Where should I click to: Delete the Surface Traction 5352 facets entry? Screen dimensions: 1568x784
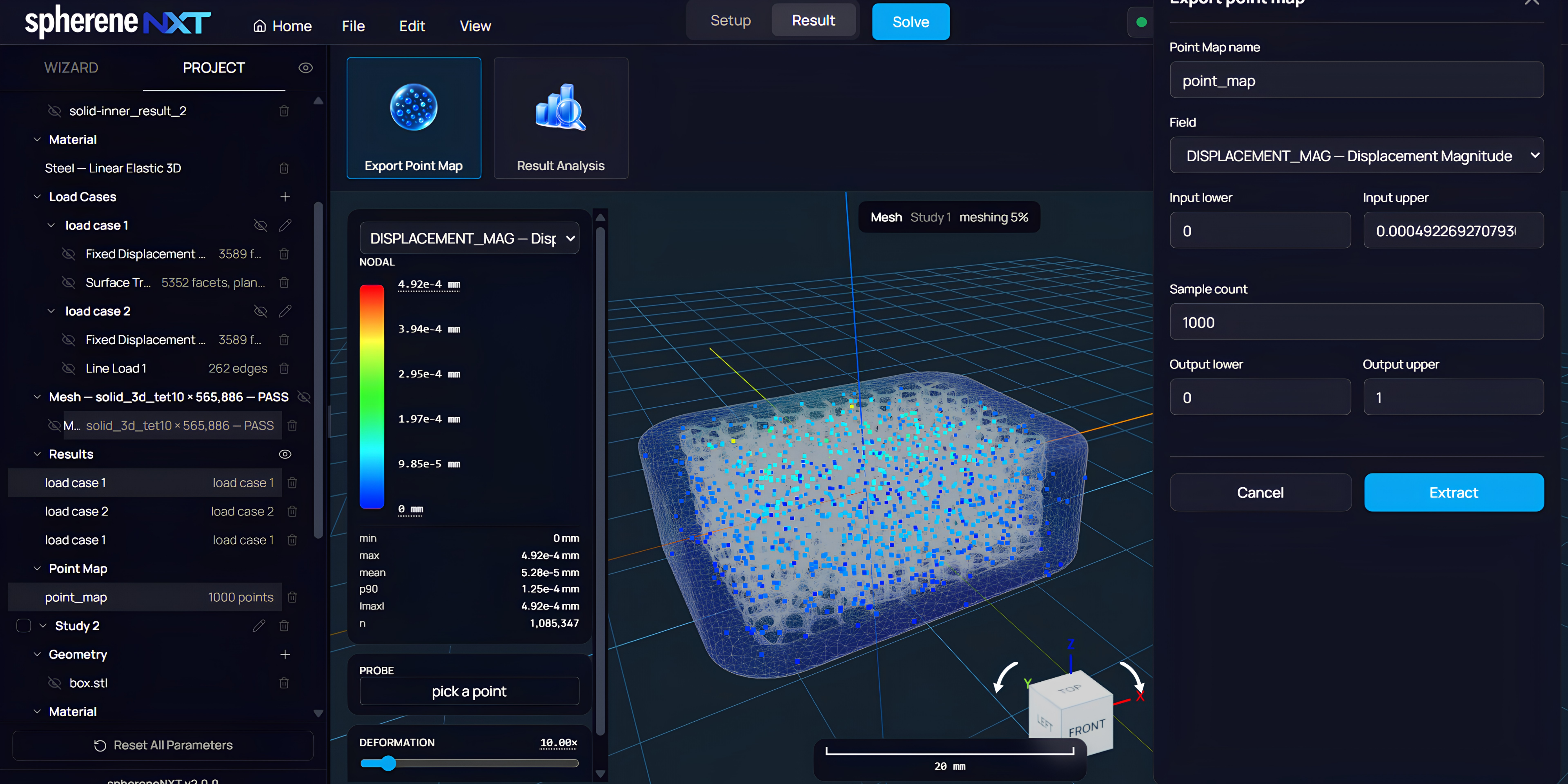284,282
